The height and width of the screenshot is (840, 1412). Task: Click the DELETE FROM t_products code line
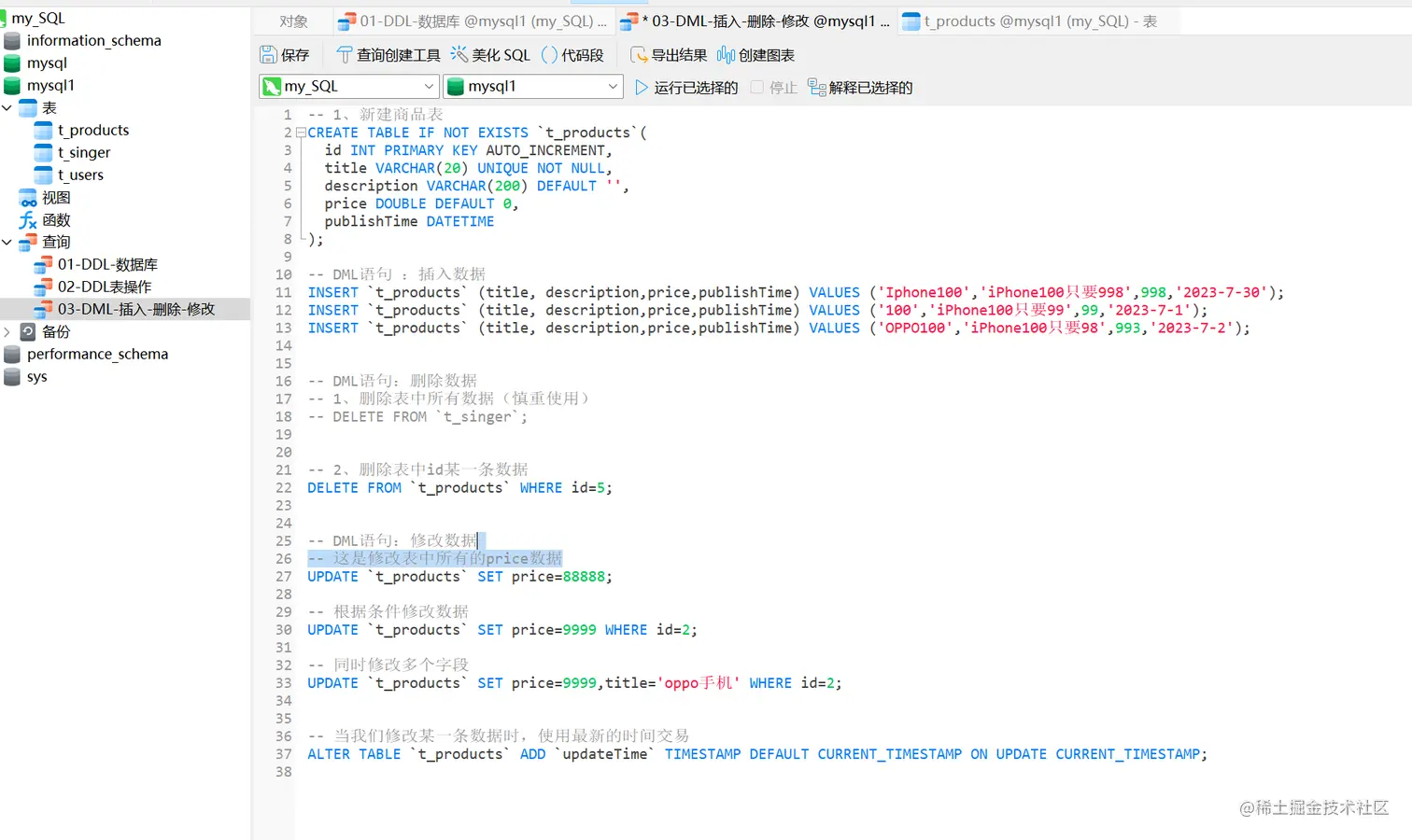[x=459, y=487]
